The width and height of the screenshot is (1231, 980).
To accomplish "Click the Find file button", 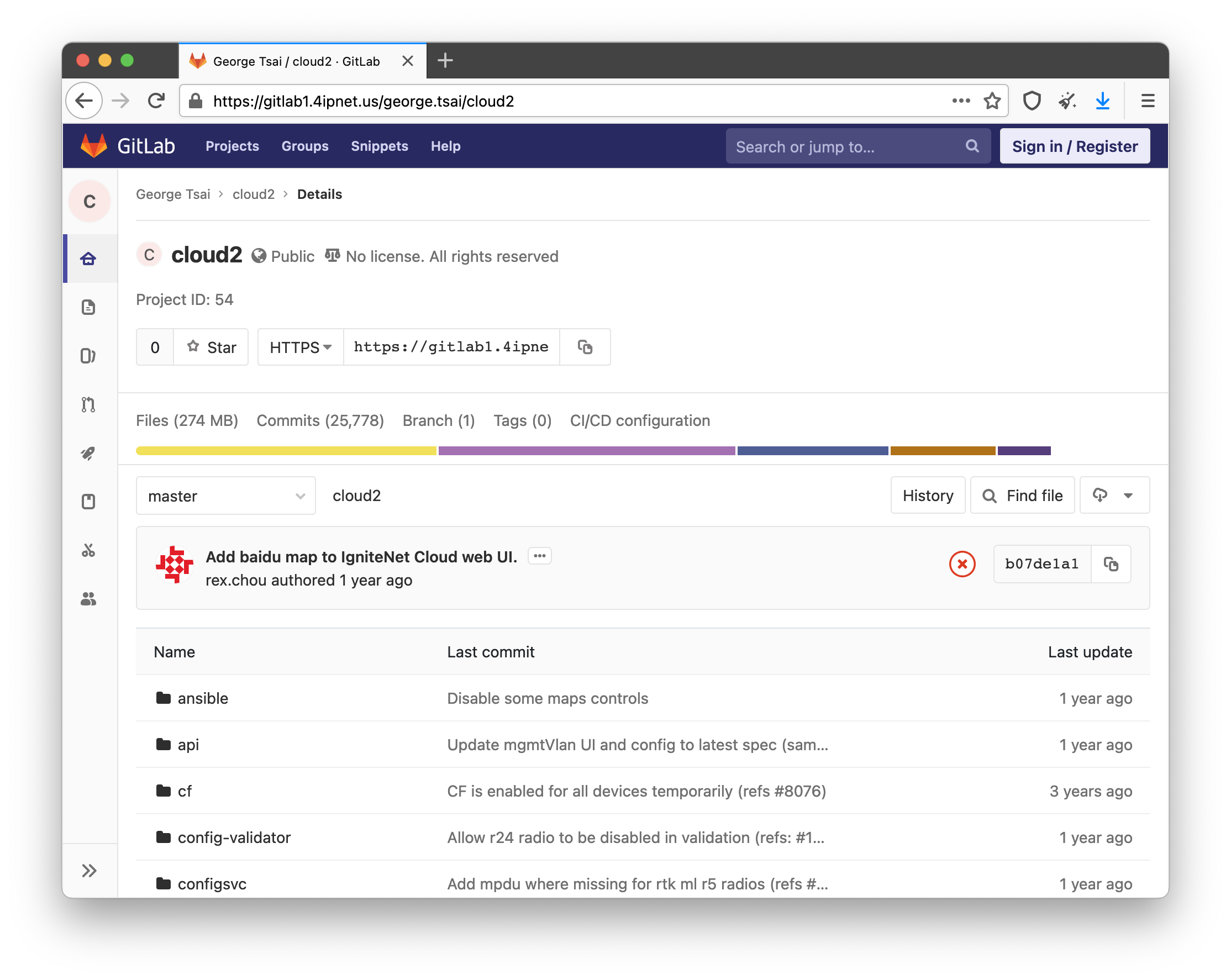I will pos(1023,496).
